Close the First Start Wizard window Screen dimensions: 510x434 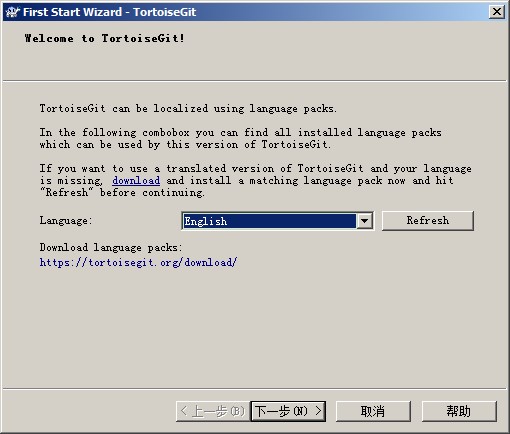pos(496,12)
